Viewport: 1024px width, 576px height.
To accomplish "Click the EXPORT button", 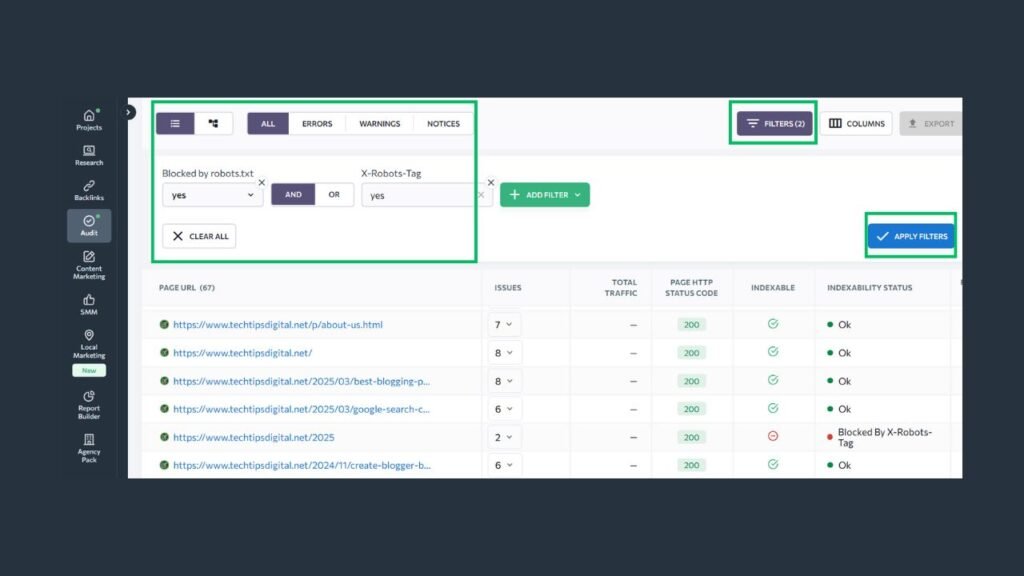I will pyautogui.click(x=931, y=123).
